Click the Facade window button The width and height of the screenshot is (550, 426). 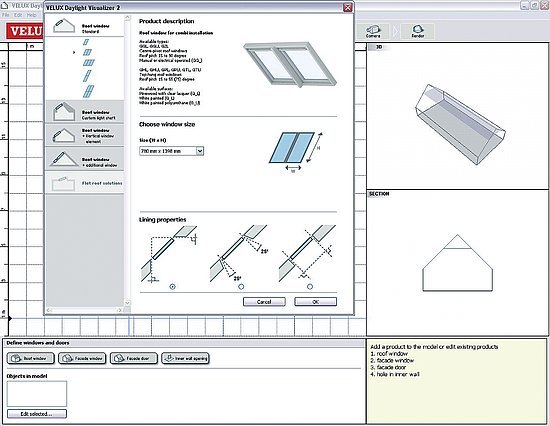(x=82, y=358)
